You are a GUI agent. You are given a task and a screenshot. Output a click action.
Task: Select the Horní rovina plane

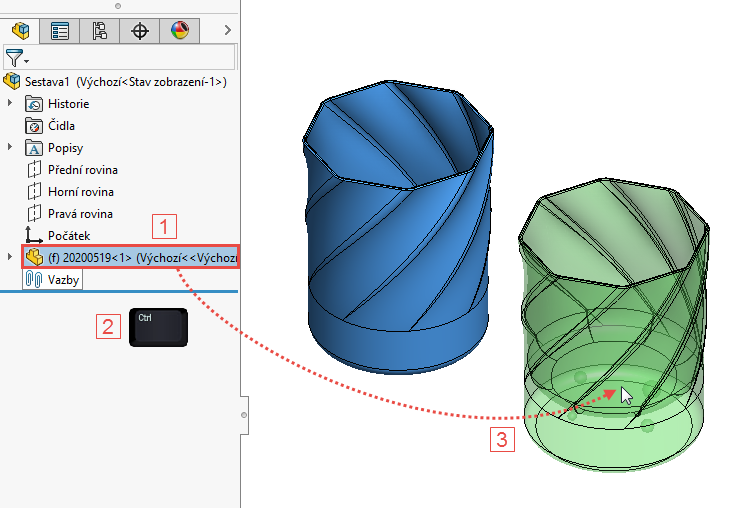tap(81, 192)
